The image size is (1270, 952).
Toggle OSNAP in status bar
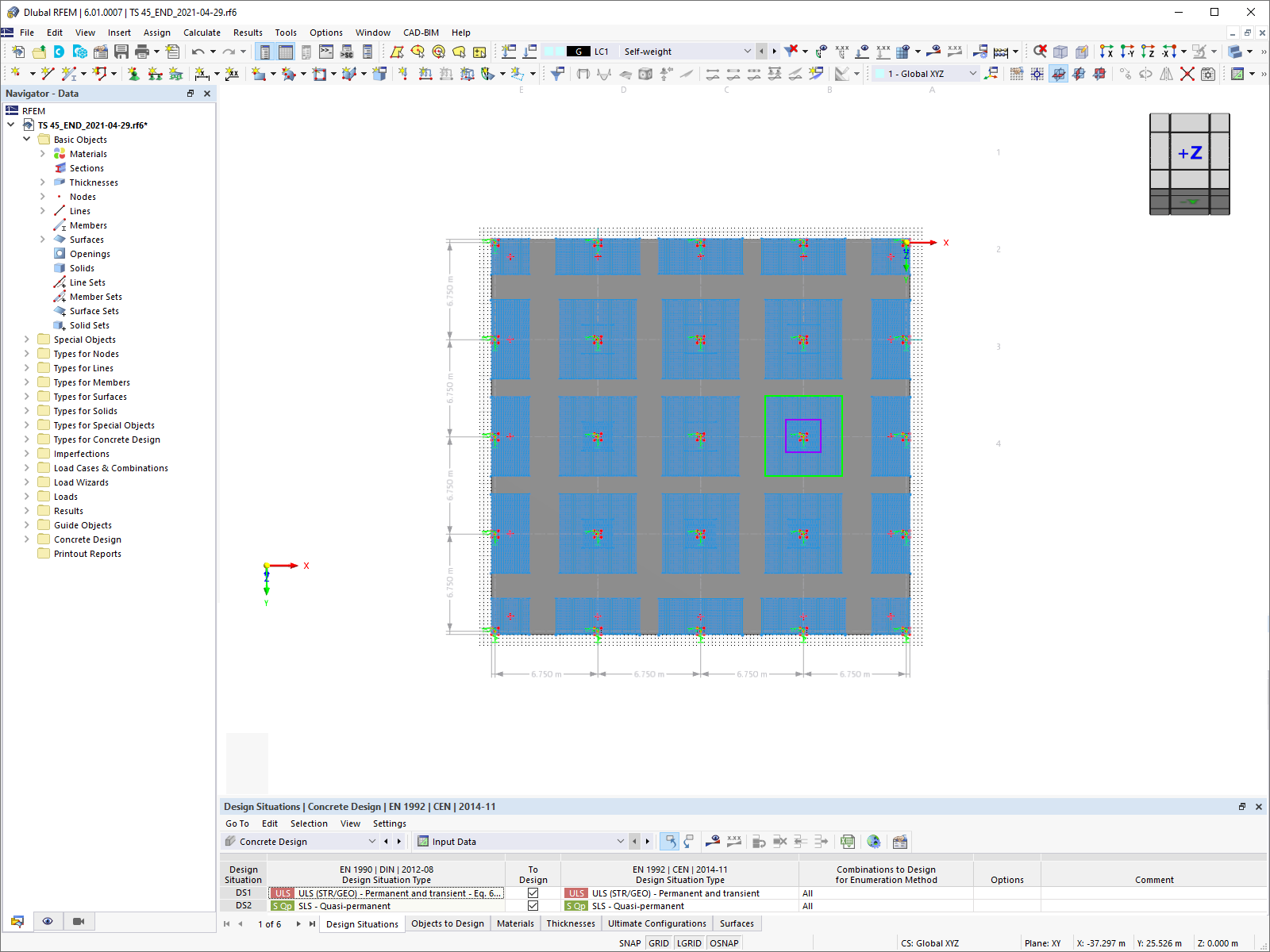tap(724, 943)
